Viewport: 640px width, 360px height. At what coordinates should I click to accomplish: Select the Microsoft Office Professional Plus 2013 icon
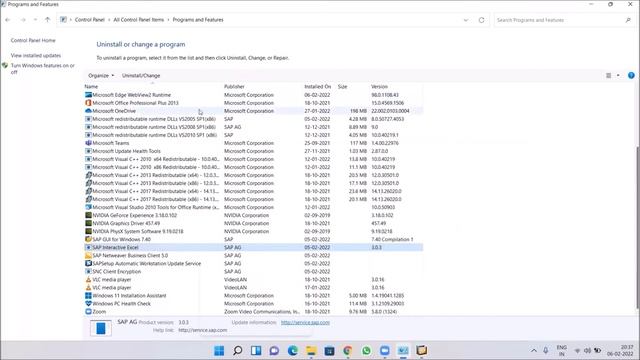point(88,103)
